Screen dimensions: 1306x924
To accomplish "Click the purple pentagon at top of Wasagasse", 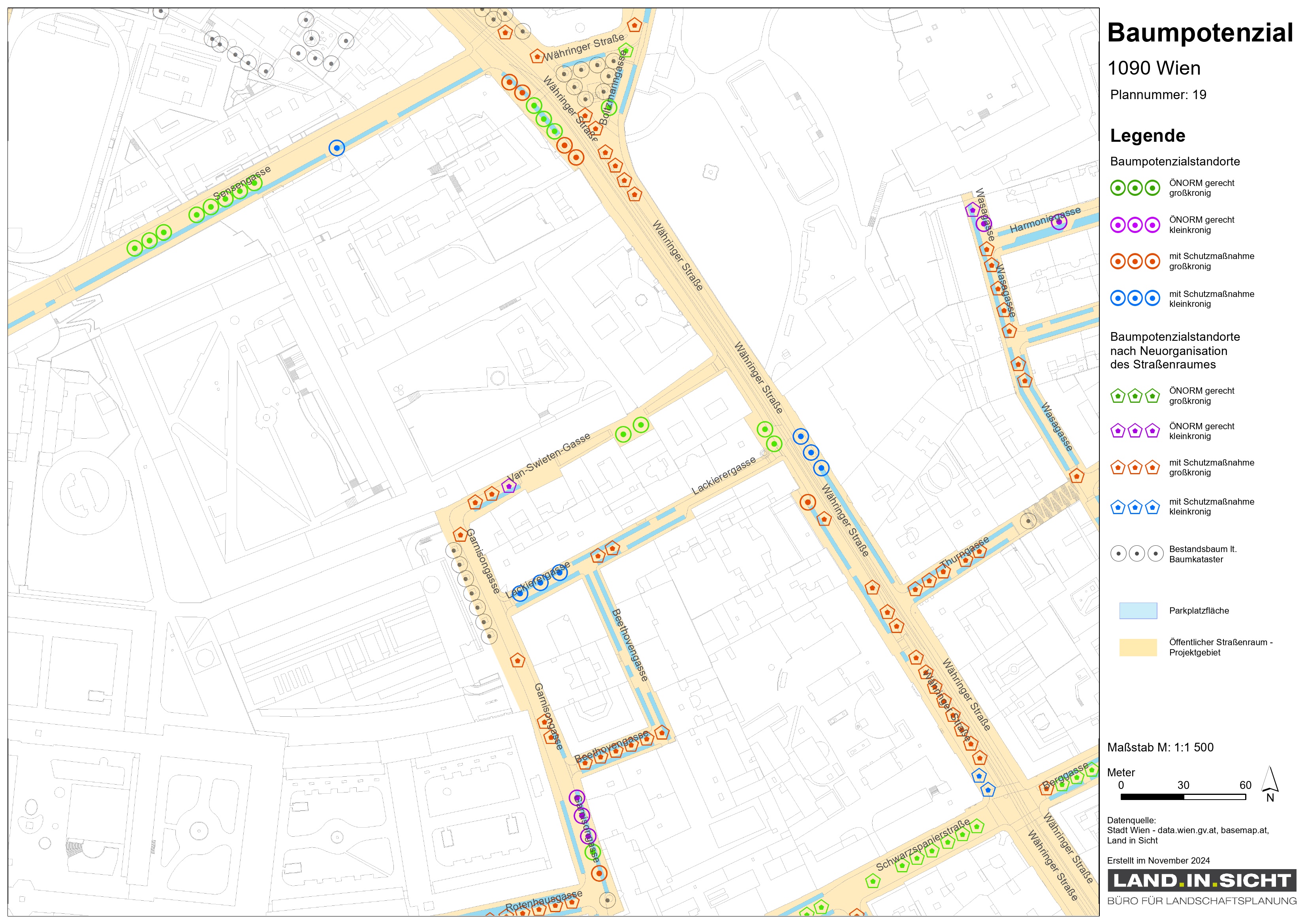I will [973, 210].
